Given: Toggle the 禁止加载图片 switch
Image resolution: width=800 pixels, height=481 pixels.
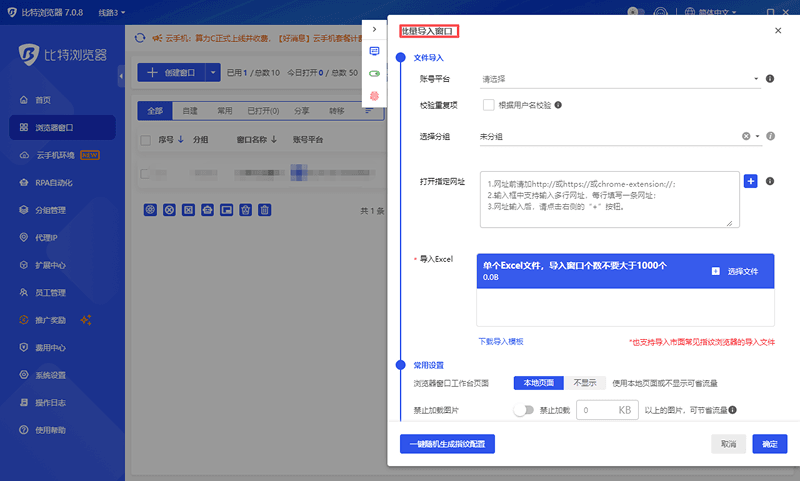Looking at the screenshot, I should [x=523, y=410].
